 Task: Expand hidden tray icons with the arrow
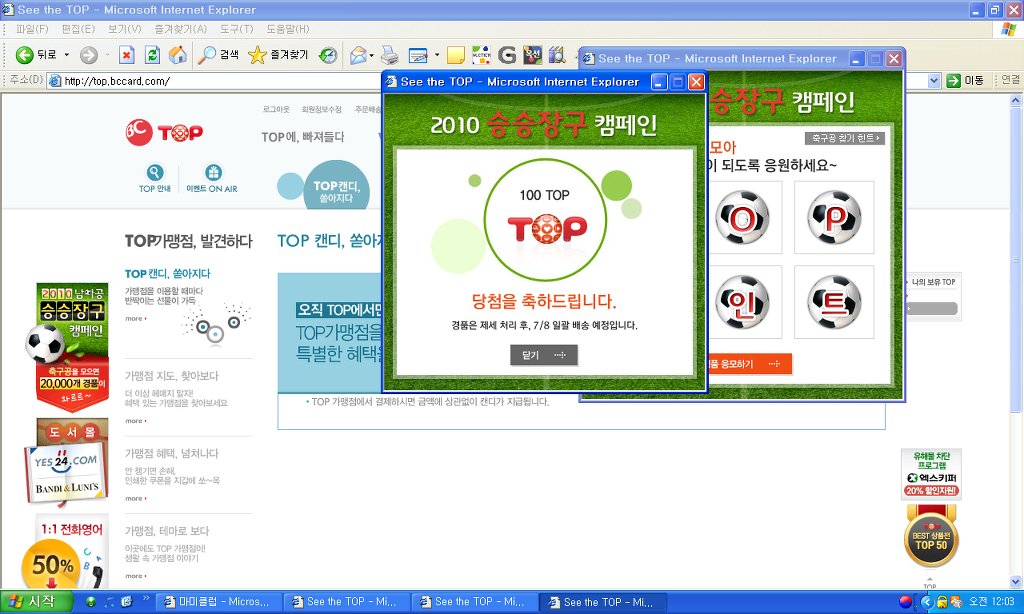(x=927, y=602)
